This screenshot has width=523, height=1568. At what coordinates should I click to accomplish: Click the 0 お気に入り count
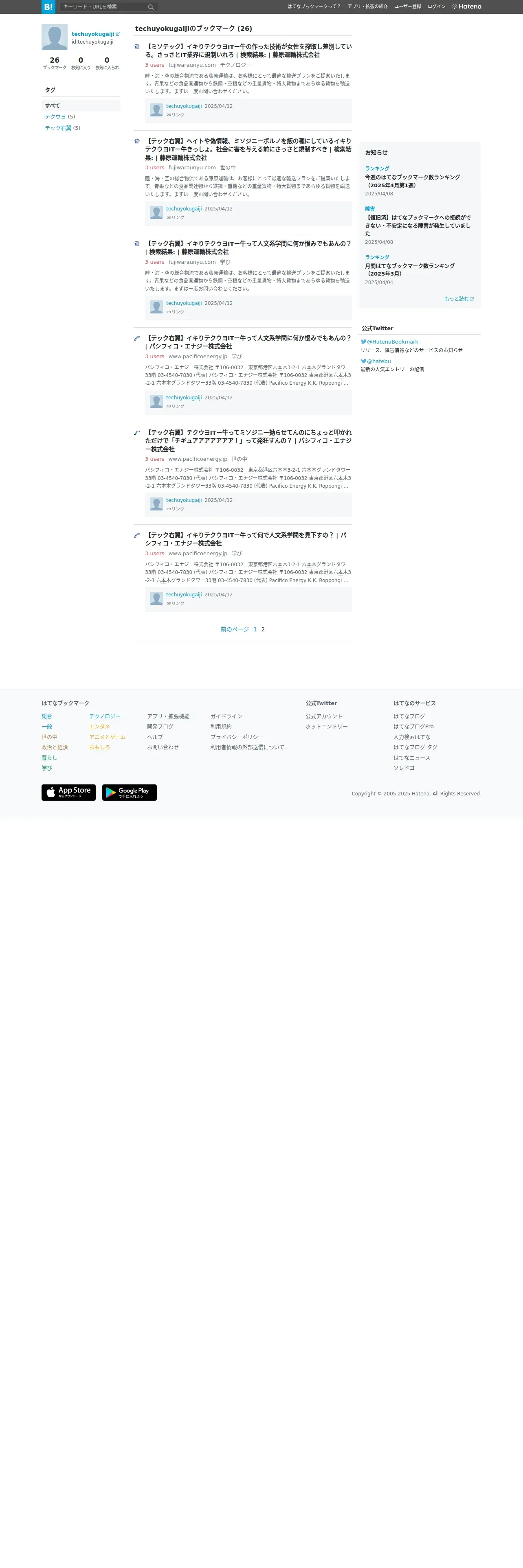point(80,64)
